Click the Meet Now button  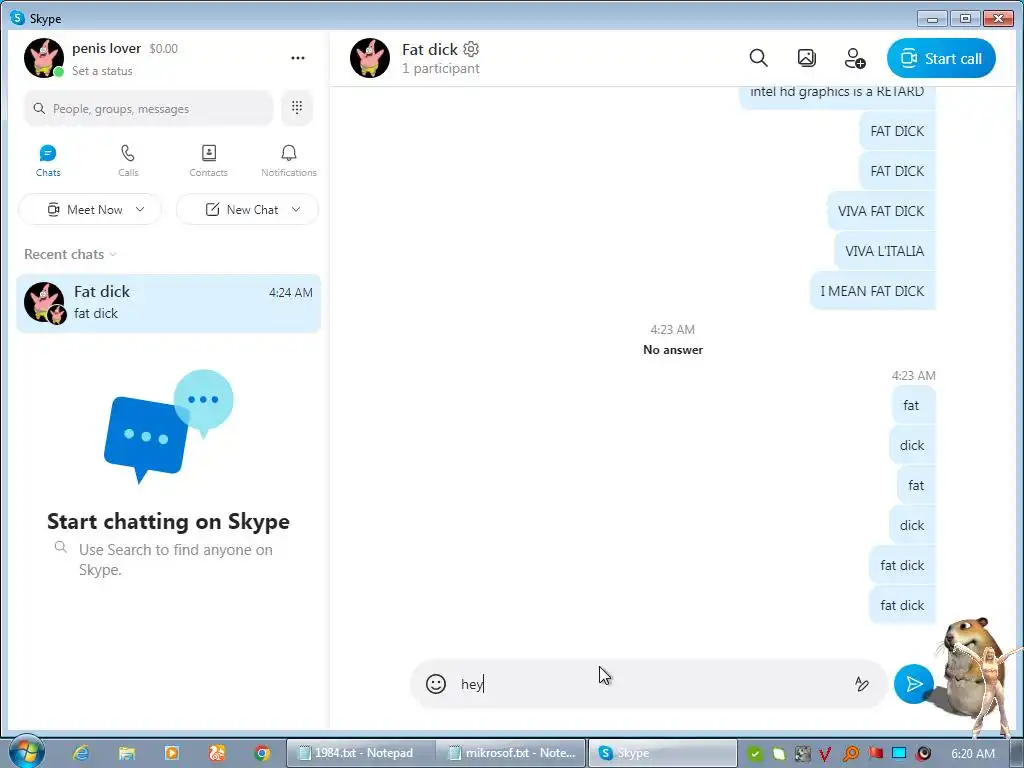[89, 210]
